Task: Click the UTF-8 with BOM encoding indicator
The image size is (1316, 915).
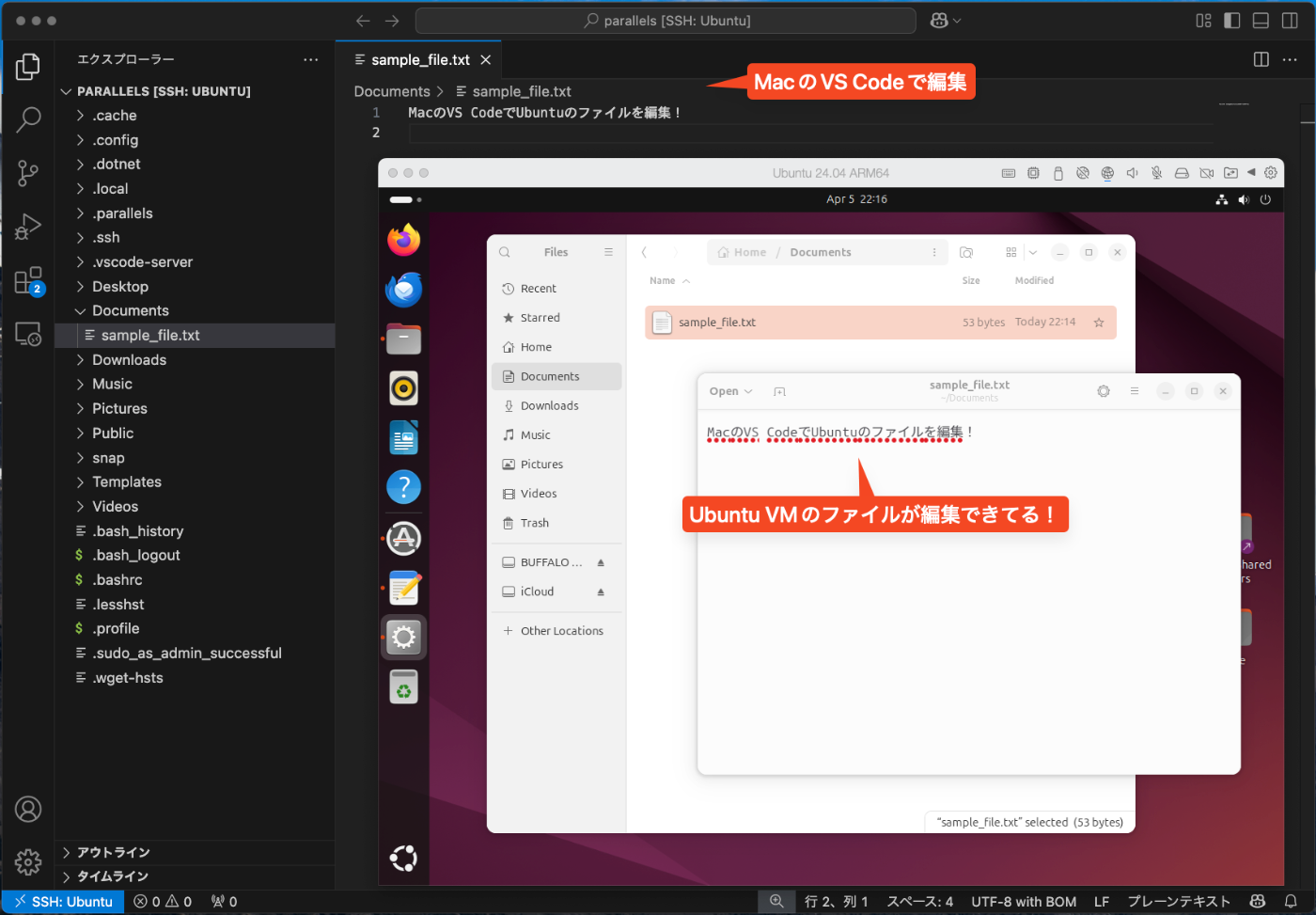Action: [1024, 901]
